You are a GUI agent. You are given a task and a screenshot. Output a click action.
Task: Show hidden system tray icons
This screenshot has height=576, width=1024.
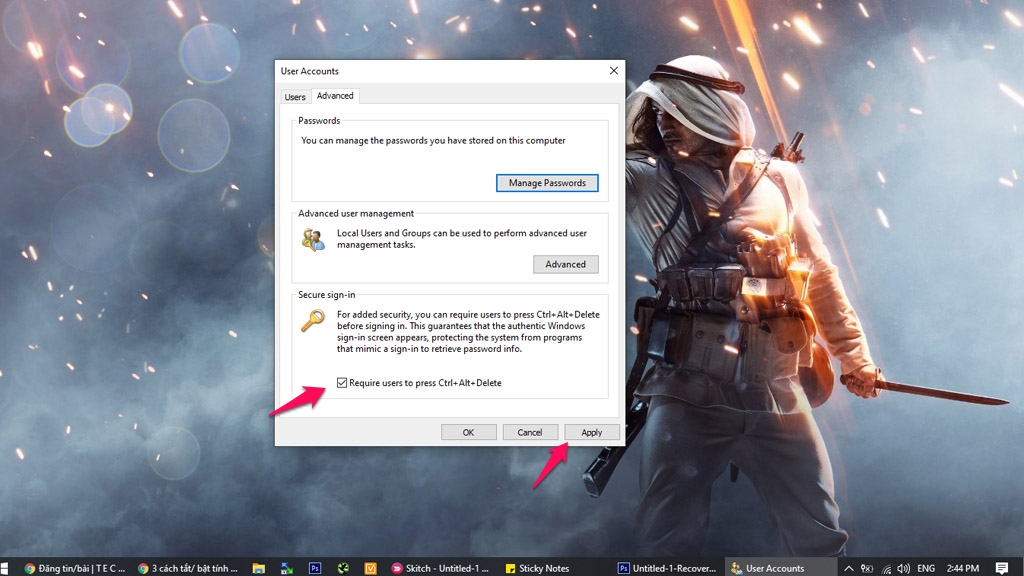(x=849, y=568)
